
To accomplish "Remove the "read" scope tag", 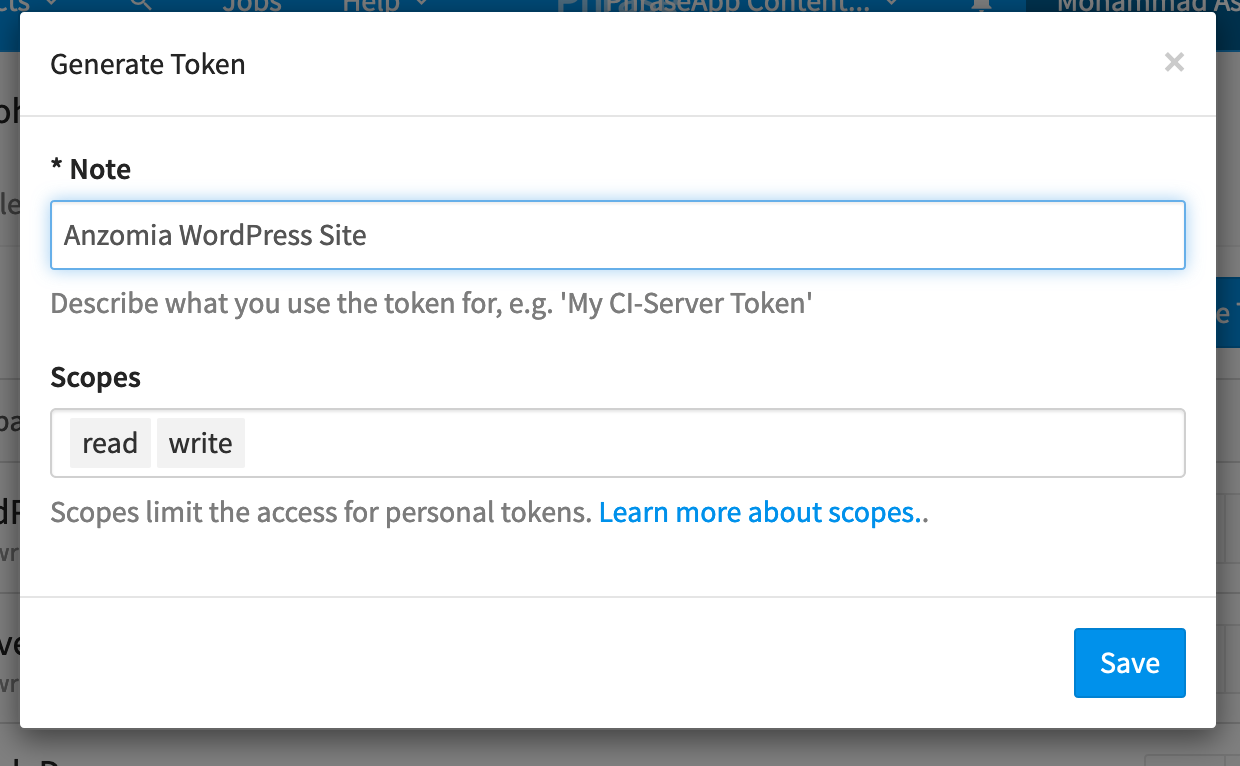I will (x=110, y=442).
